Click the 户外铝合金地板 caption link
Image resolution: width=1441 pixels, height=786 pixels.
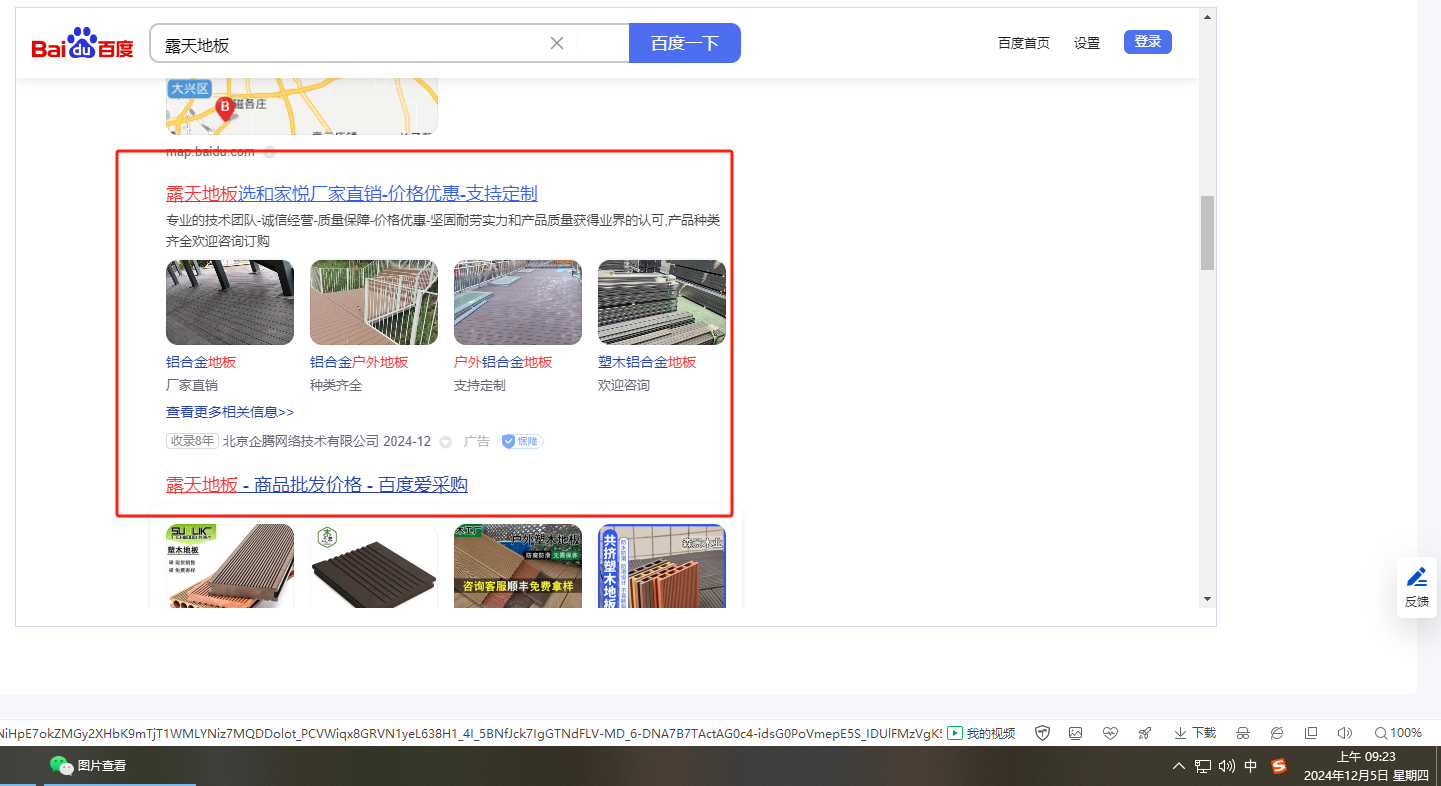pos(503,362)
